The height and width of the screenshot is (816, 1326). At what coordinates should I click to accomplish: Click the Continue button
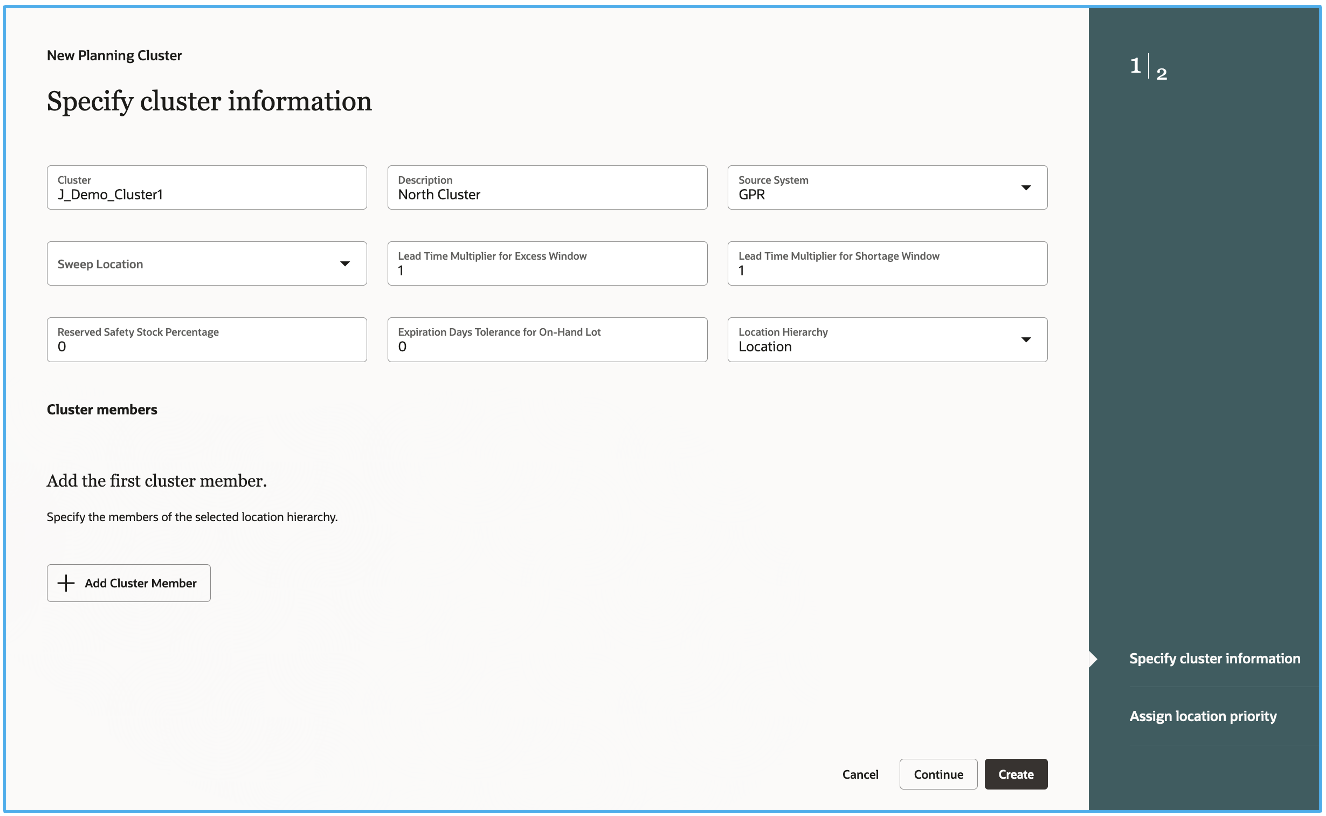pyautogui.click(x=937, y=774)
